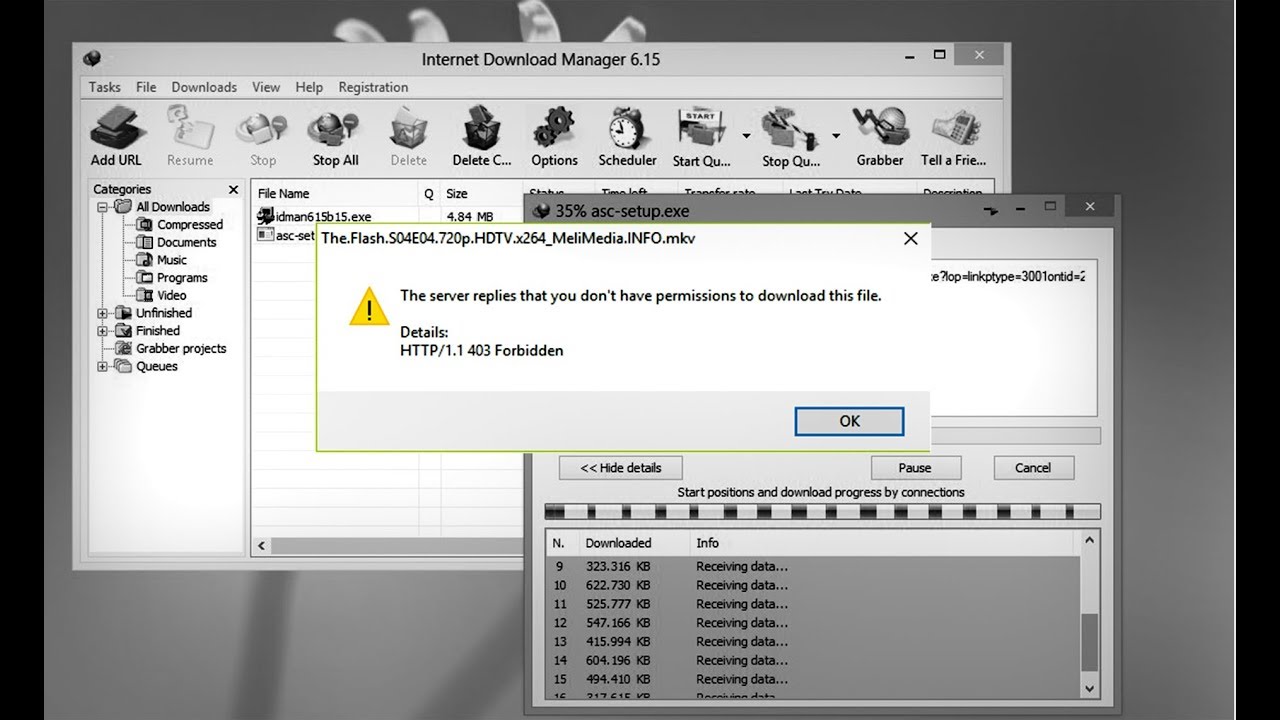Collapse the All Downloads tree node
Viewport: 1280px width, 720px height.
pyautogui.click(x=102, y=207)
